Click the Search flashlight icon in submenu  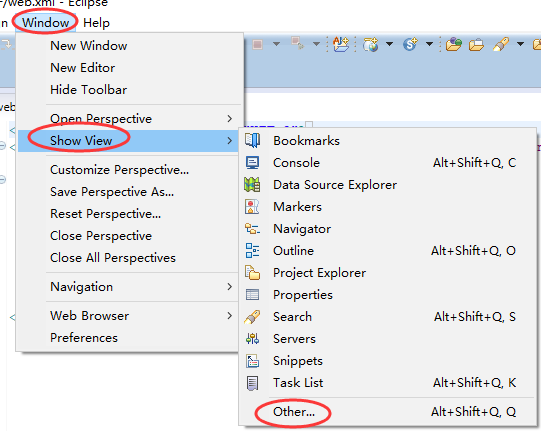pos(253,317)
